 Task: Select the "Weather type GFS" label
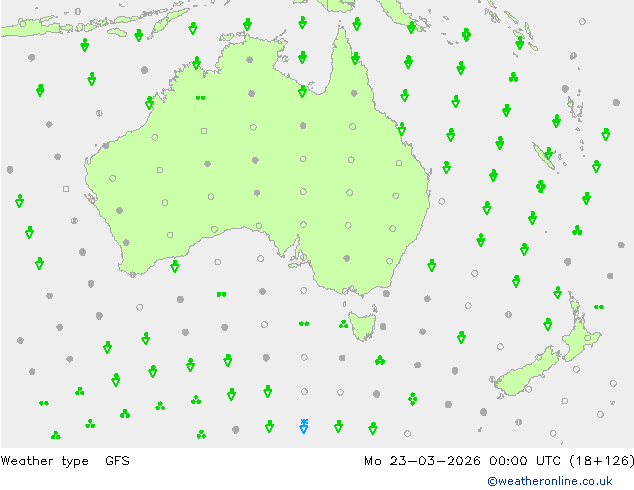point(65,460)
